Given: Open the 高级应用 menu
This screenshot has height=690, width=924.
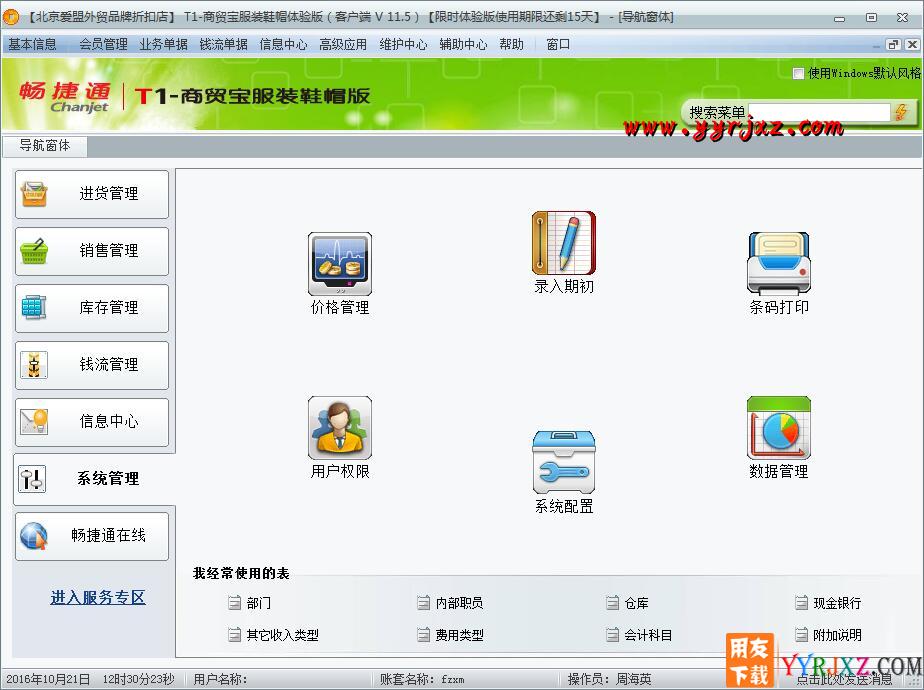Looking at the screenshot, I should 343,45.
